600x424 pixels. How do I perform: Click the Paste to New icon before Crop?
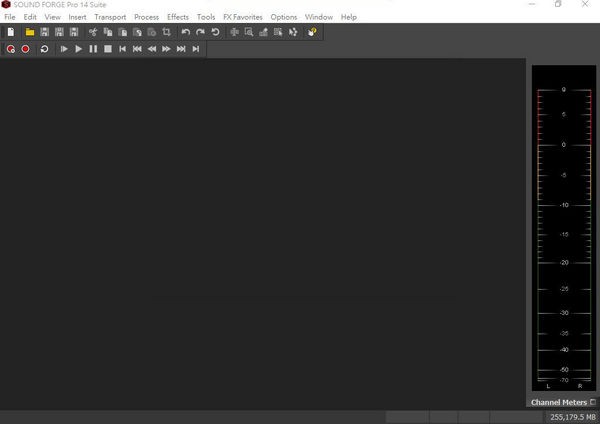click(152, 32)
